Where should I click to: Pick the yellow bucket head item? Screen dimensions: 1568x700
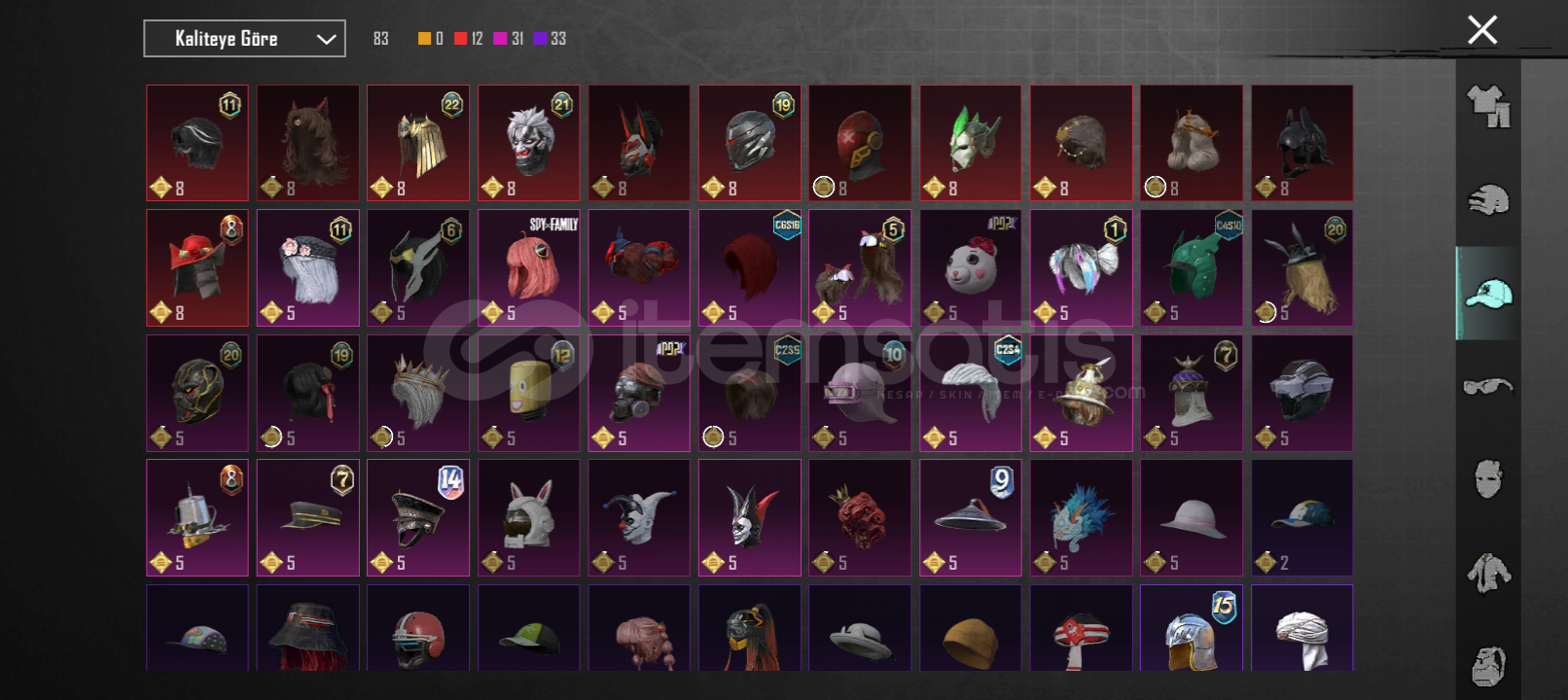[x=529, y=394]
